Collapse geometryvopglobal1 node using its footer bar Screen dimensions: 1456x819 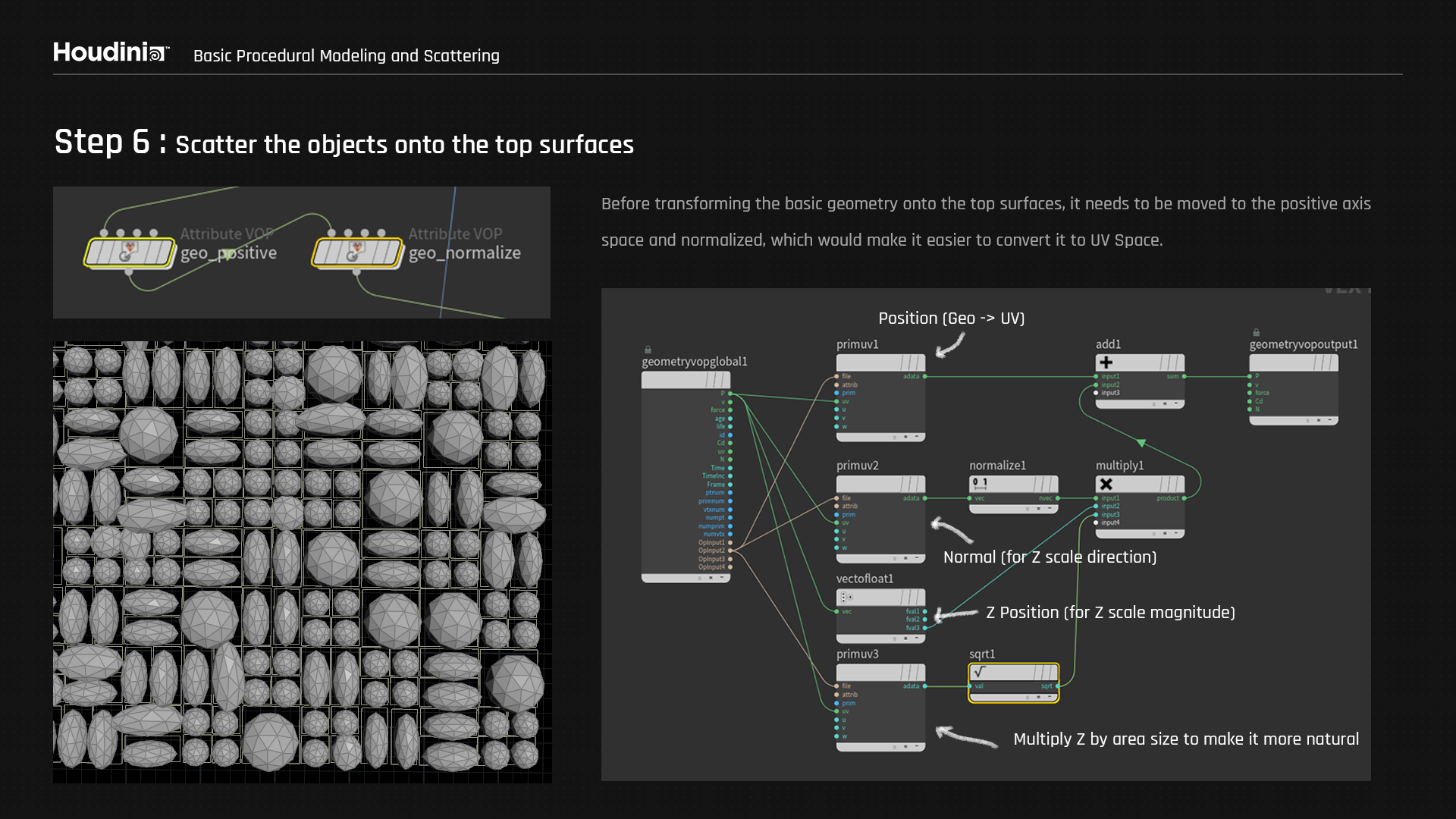pos(686,578)
